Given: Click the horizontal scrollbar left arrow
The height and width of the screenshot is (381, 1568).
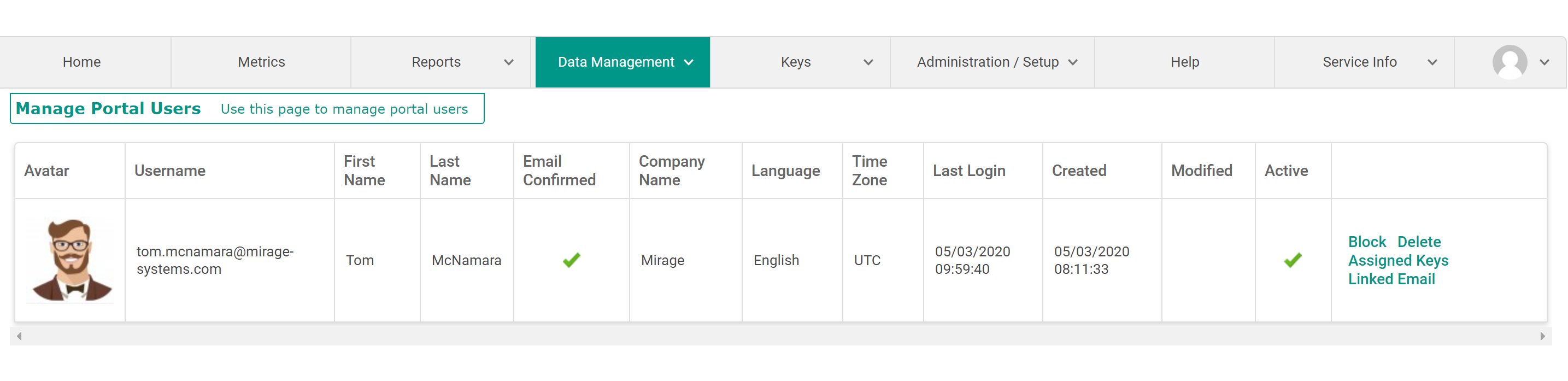Looking at the screenshot, I should [20, 336].
